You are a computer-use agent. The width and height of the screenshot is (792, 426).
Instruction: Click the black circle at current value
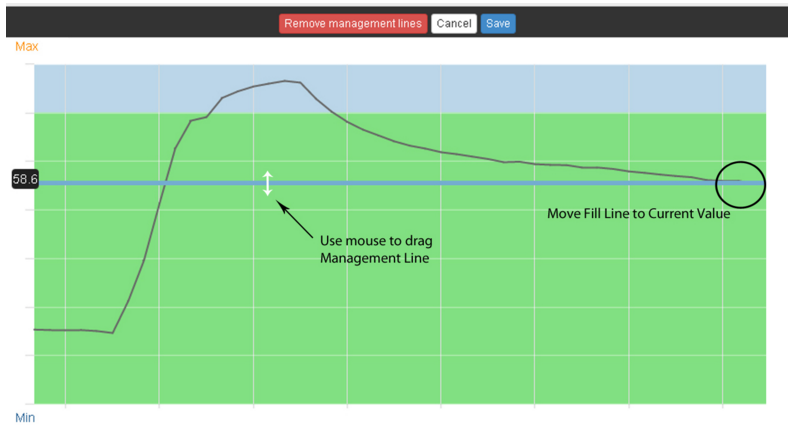741,183
